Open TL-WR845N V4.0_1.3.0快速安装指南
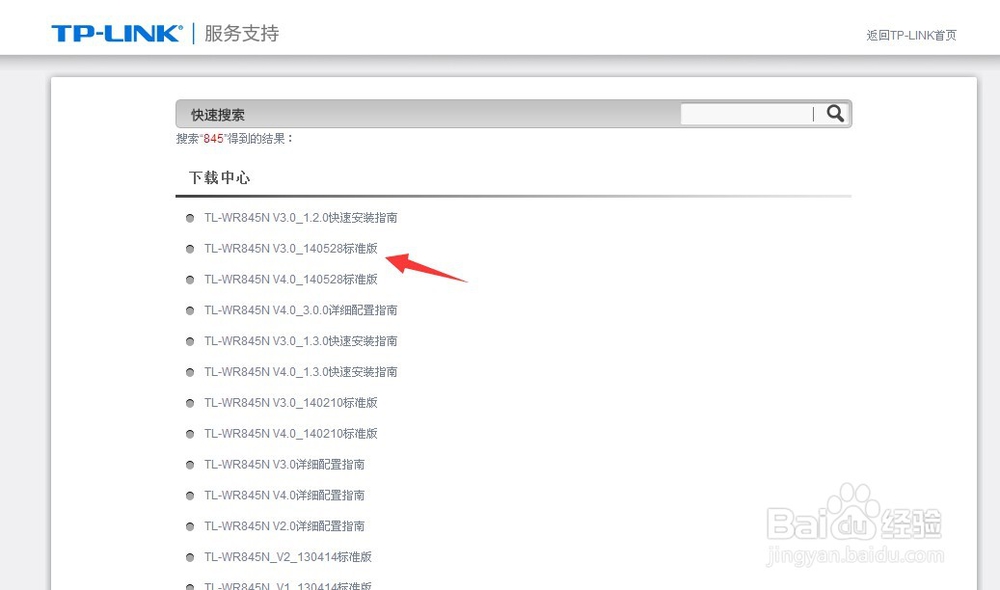The height and width of the screenshot is (590, 1000). pos(300,372)
